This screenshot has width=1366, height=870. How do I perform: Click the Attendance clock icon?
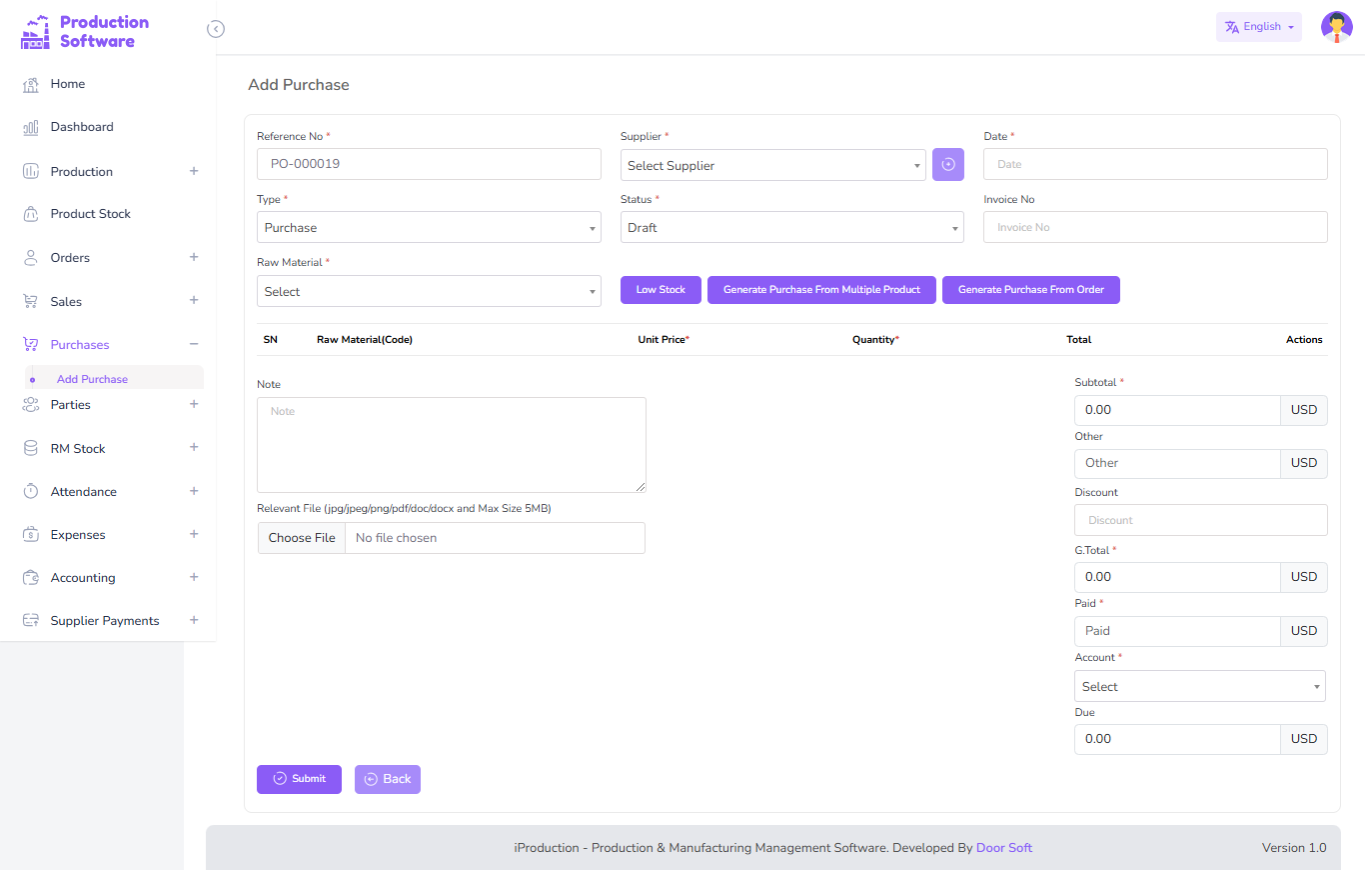(x=31, y=492)
